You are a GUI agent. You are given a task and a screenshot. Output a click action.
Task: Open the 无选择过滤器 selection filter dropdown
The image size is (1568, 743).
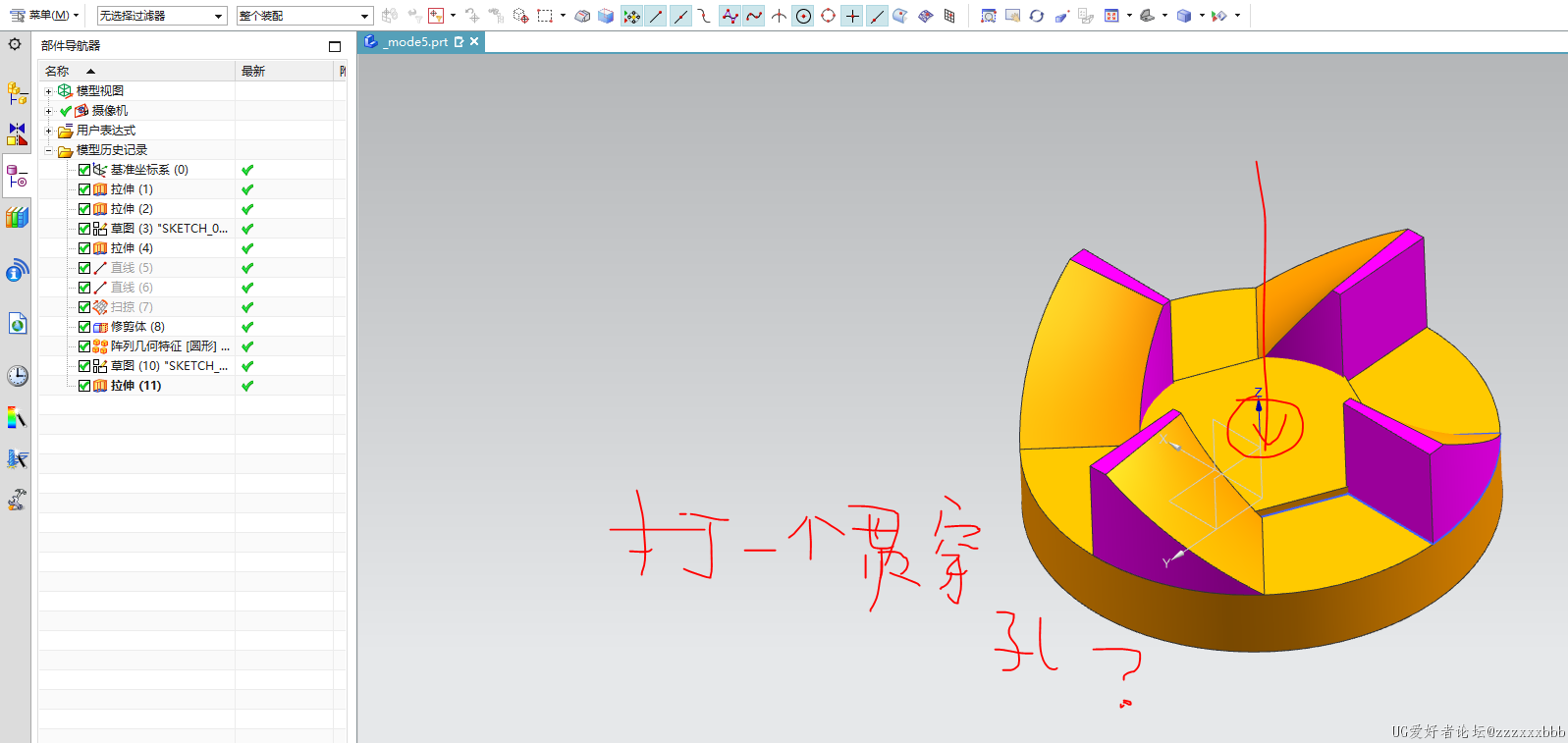pyautogui.click(x=162, y=16)
